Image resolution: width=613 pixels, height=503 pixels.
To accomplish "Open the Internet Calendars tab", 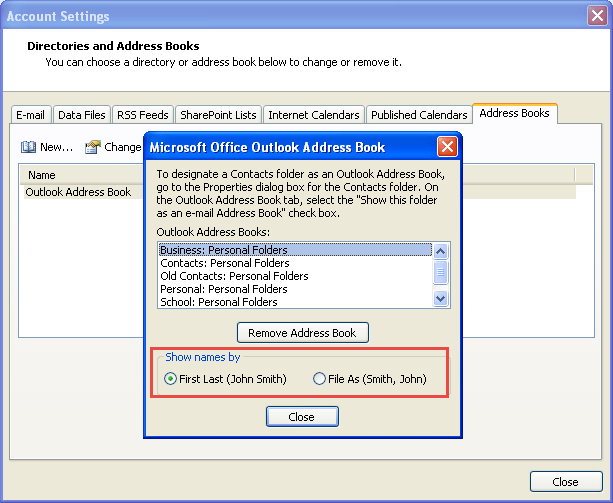I will pyautogui.click(x=314, y=115).
